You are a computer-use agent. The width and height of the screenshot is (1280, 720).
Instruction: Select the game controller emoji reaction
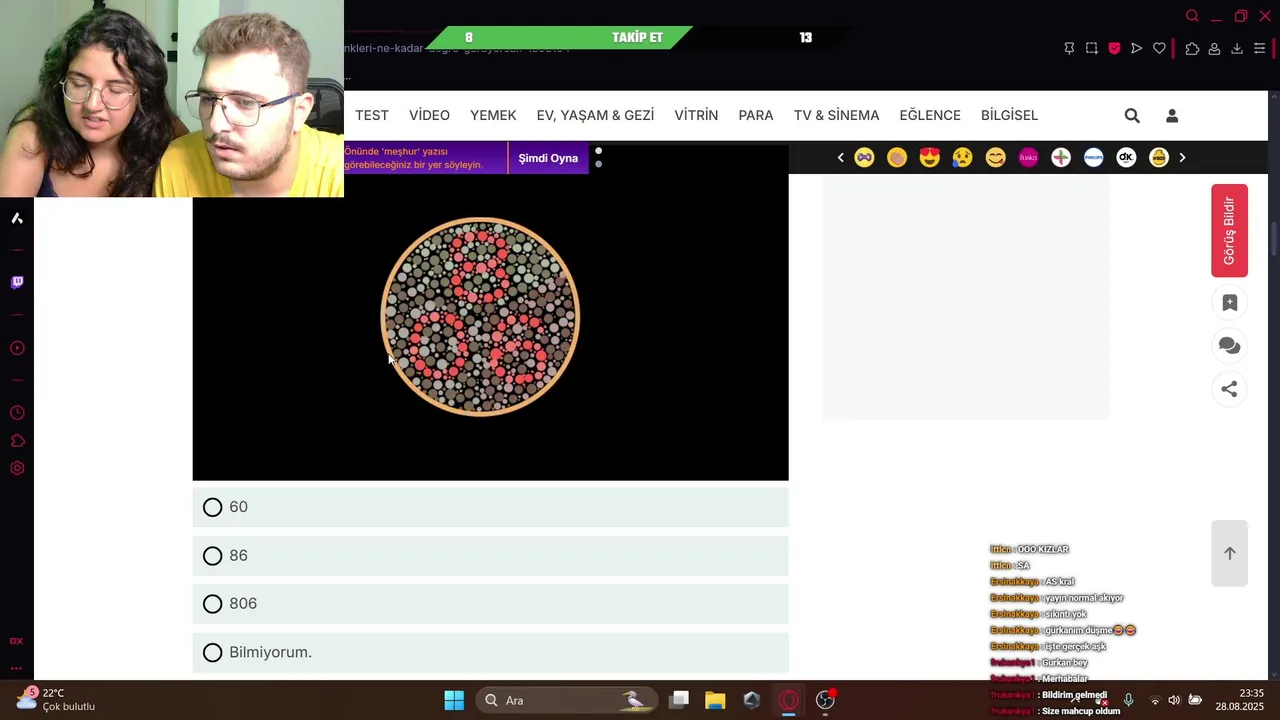[864, 157]
